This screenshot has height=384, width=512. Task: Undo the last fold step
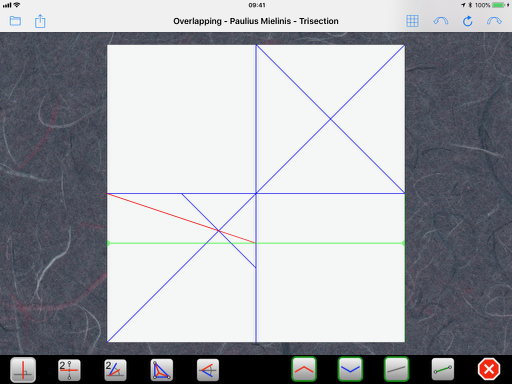pos(441,21)
